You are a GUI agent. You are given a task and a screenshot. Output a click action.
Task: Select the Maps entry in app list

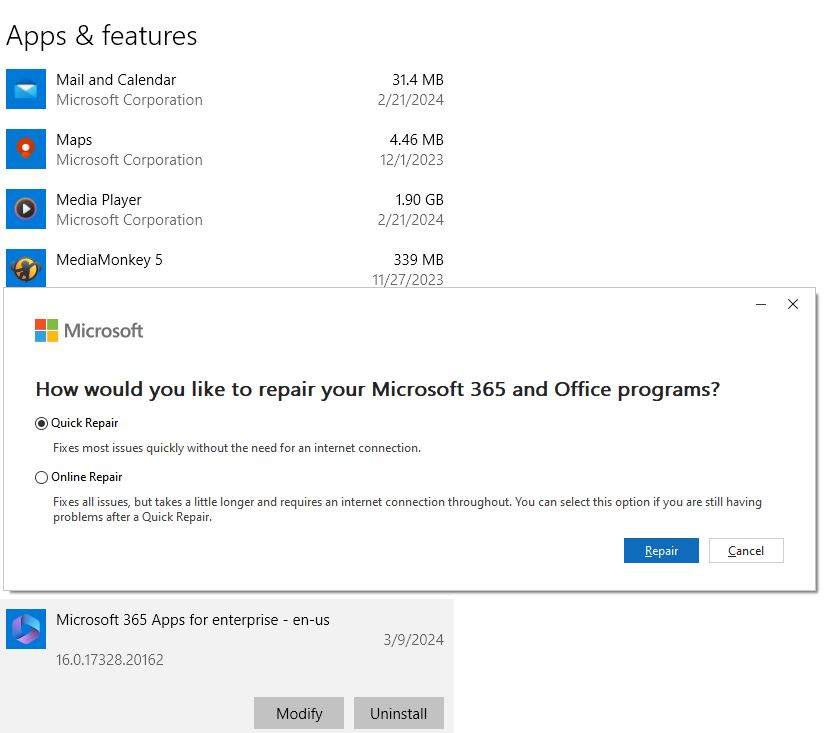[227, 149]
